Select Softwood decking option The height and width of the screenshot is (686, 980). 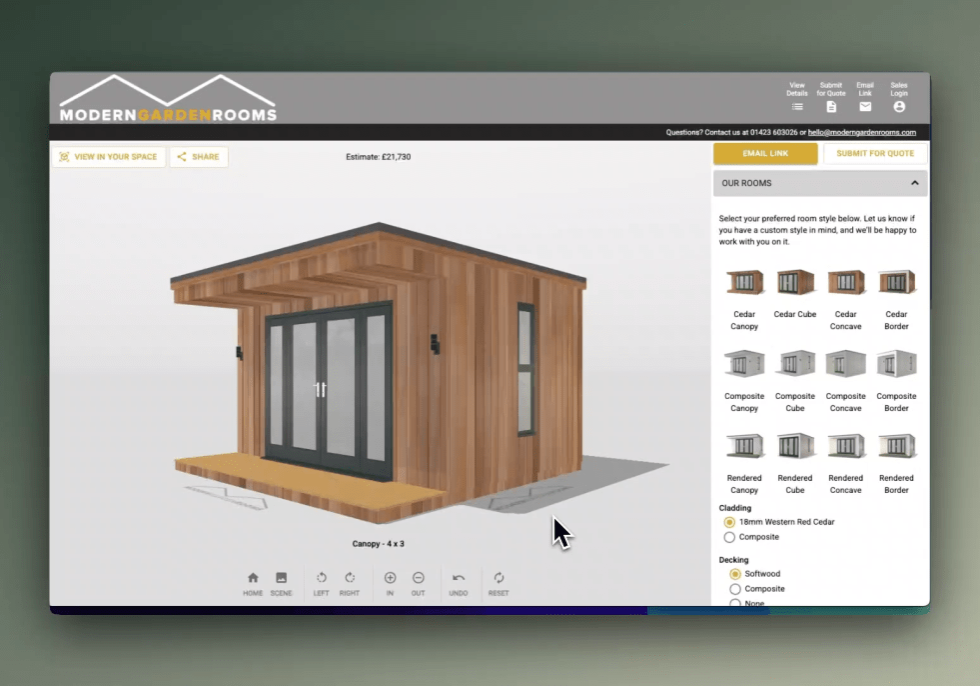coord(735,574)
